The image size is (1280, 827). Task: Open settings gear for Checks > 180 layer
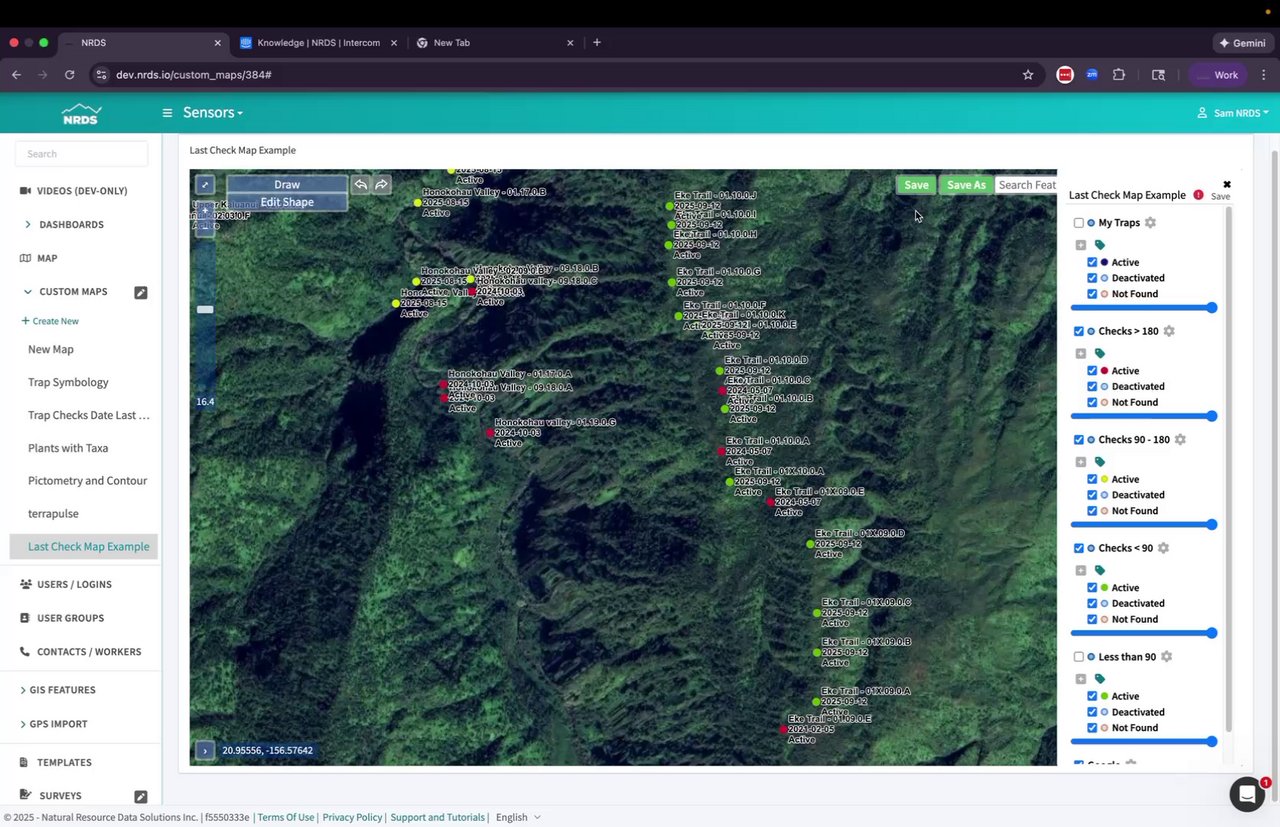pyautogui.click(x=1169, y=331)
